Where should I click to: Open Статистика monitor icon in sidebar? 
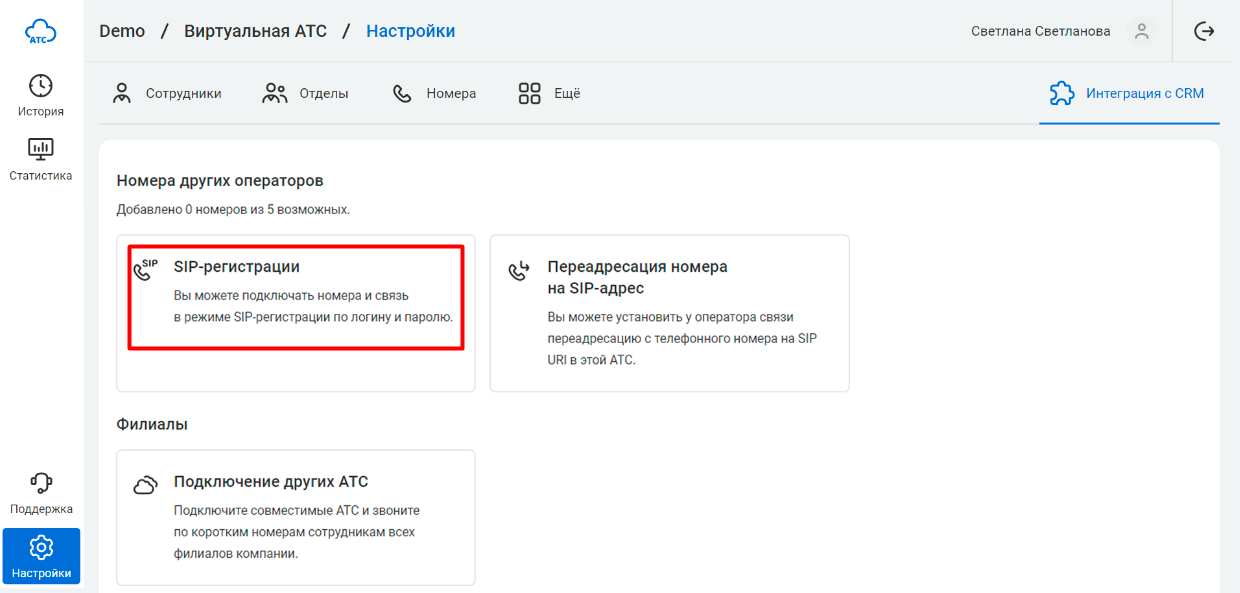click(41, 149)
